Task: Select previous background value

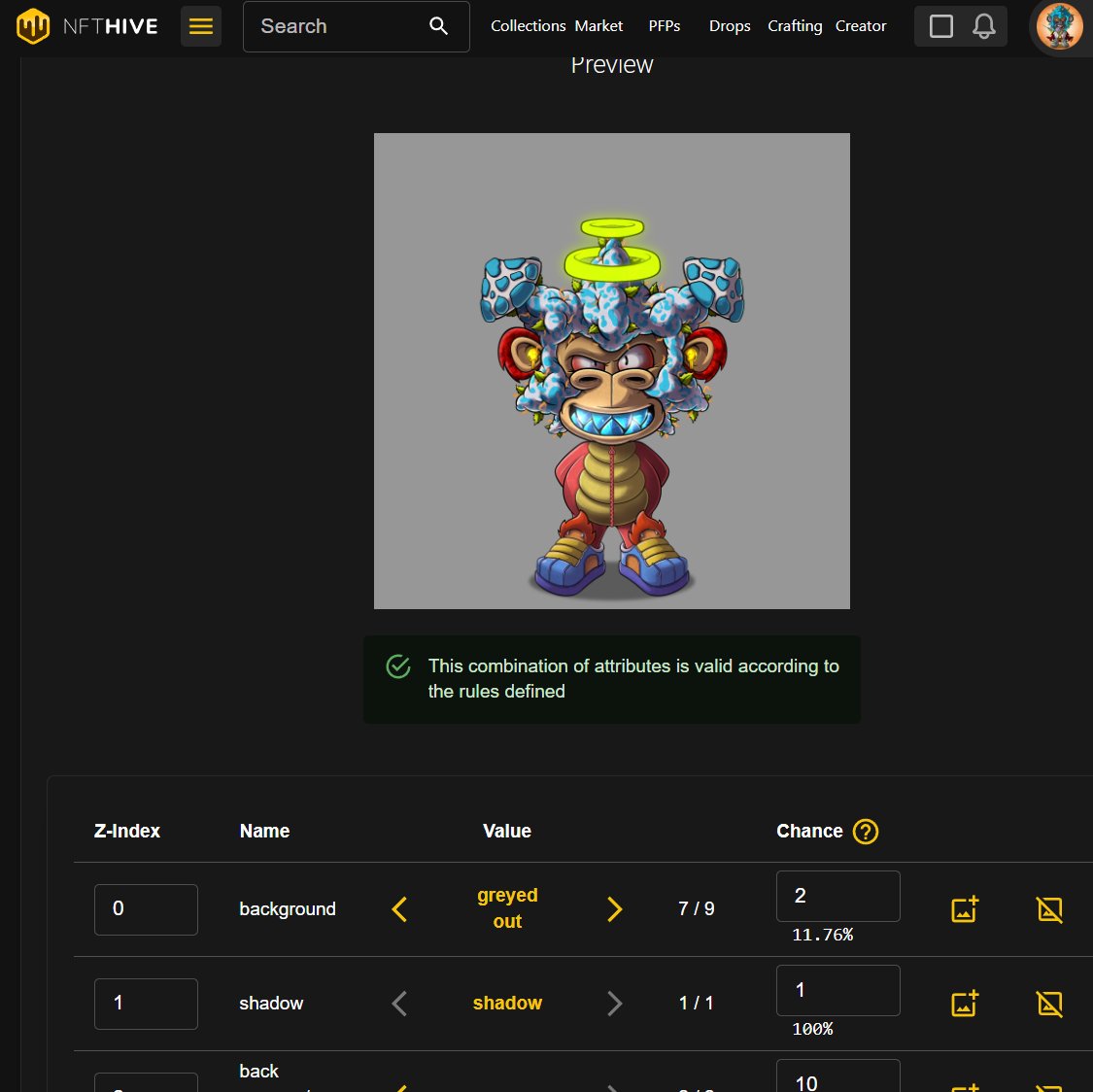Action: [399, 908]
